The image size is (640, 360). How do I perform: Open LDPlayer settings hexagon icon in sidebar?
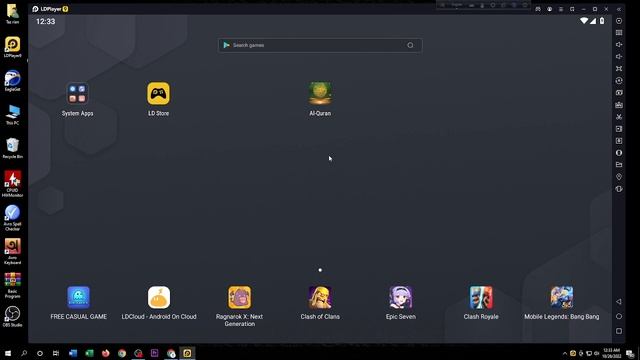tap(619, 21)
